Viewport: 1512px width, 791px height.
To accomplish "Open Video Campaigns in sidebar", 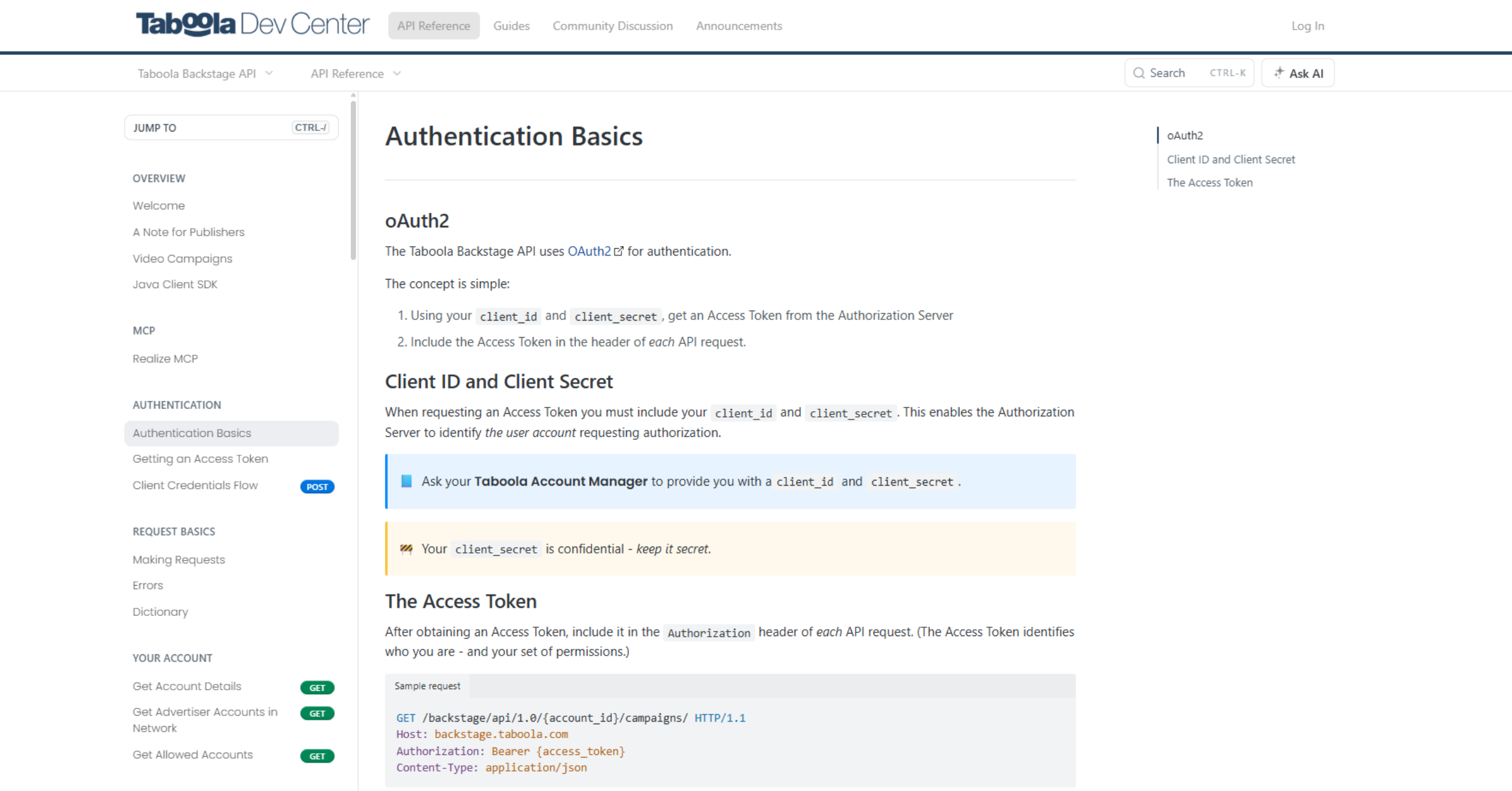I will pos(182,259).
